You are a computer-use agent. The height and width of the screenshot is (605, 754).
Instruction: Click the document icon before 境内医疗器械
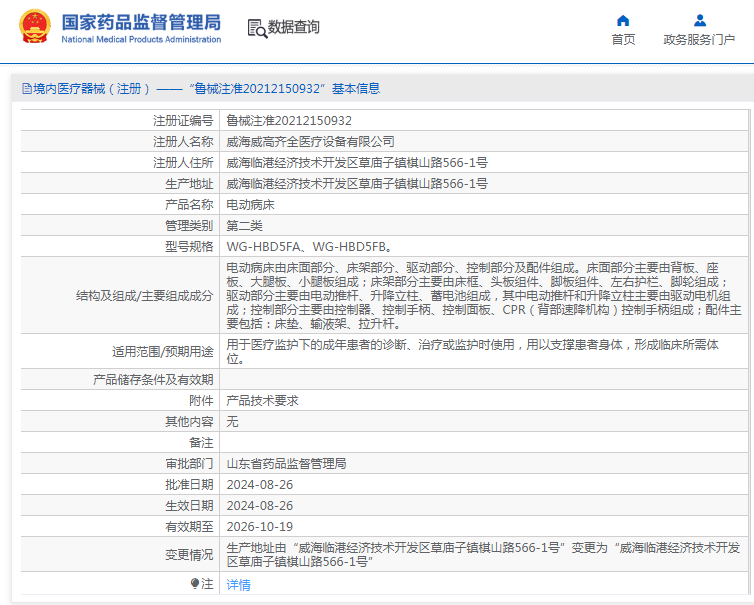(x=27, y=88)
